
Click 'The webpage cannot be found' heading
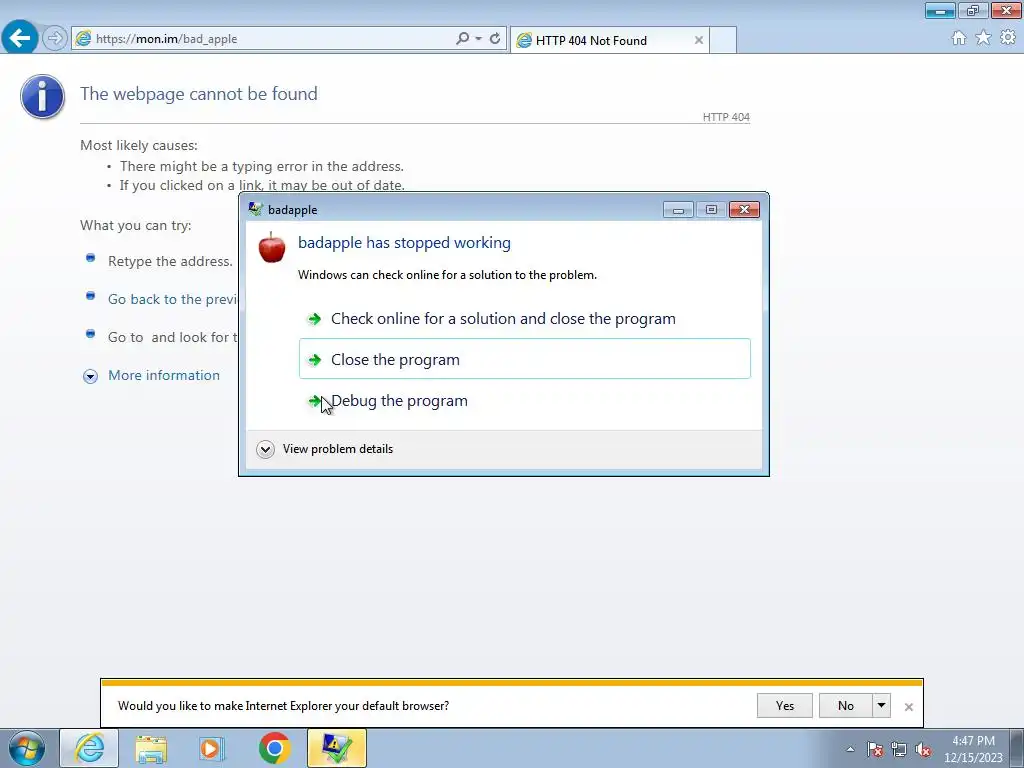(x=199, y=94)
